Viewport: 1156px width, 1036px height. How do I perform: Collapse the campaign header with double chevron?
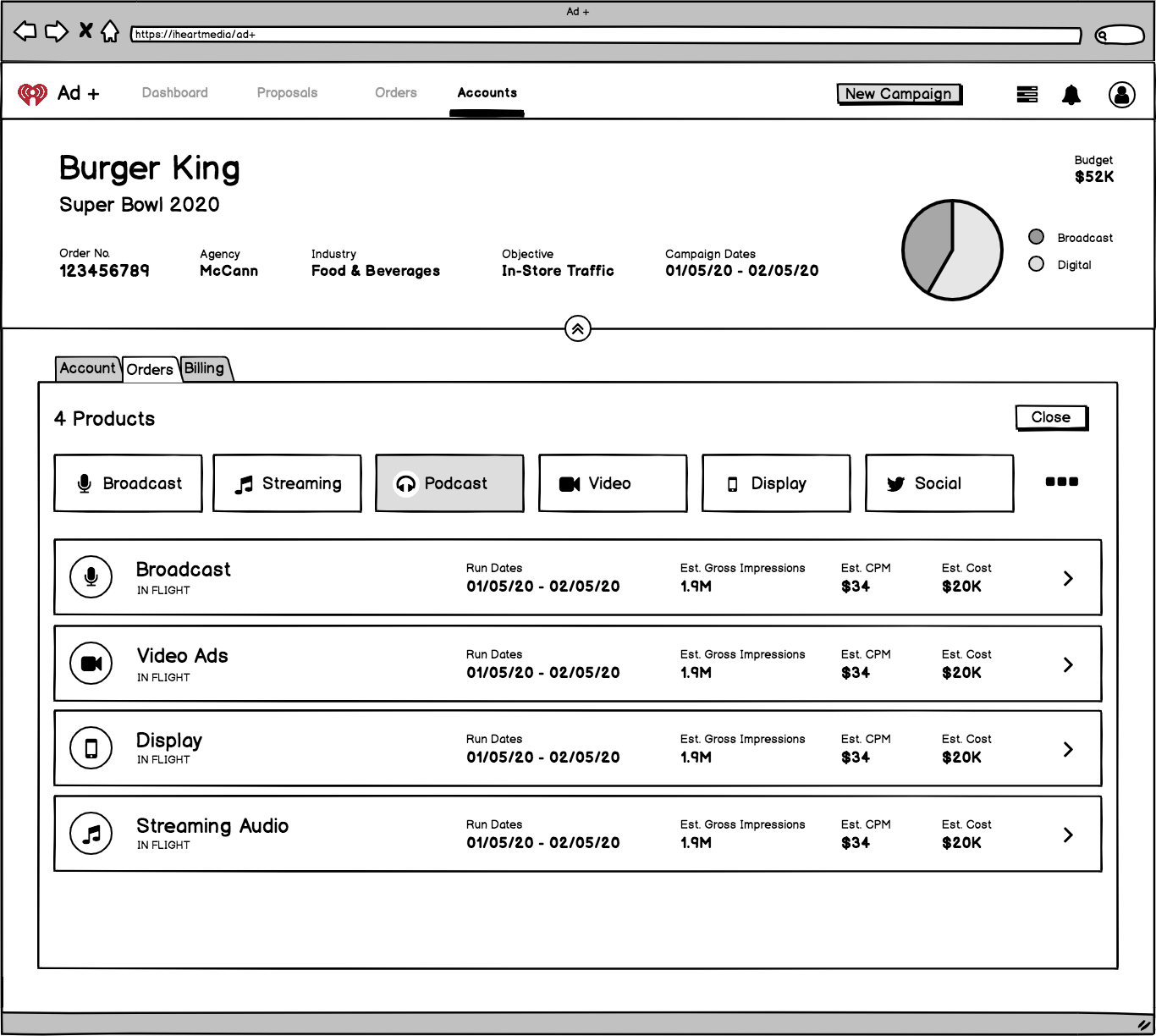(578, 328)
